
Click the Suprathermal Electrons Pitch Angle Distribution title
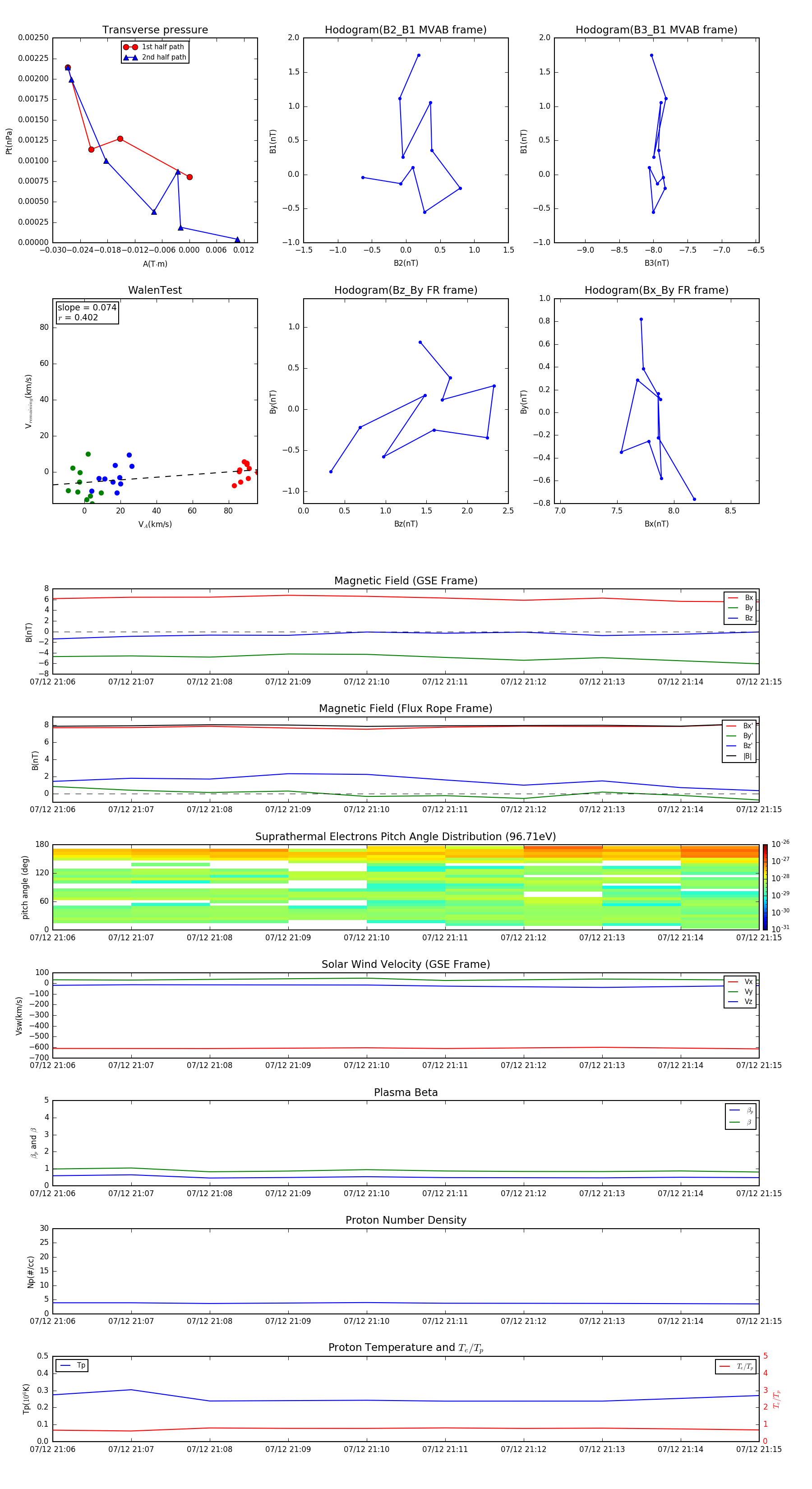[x=406, y=837]
